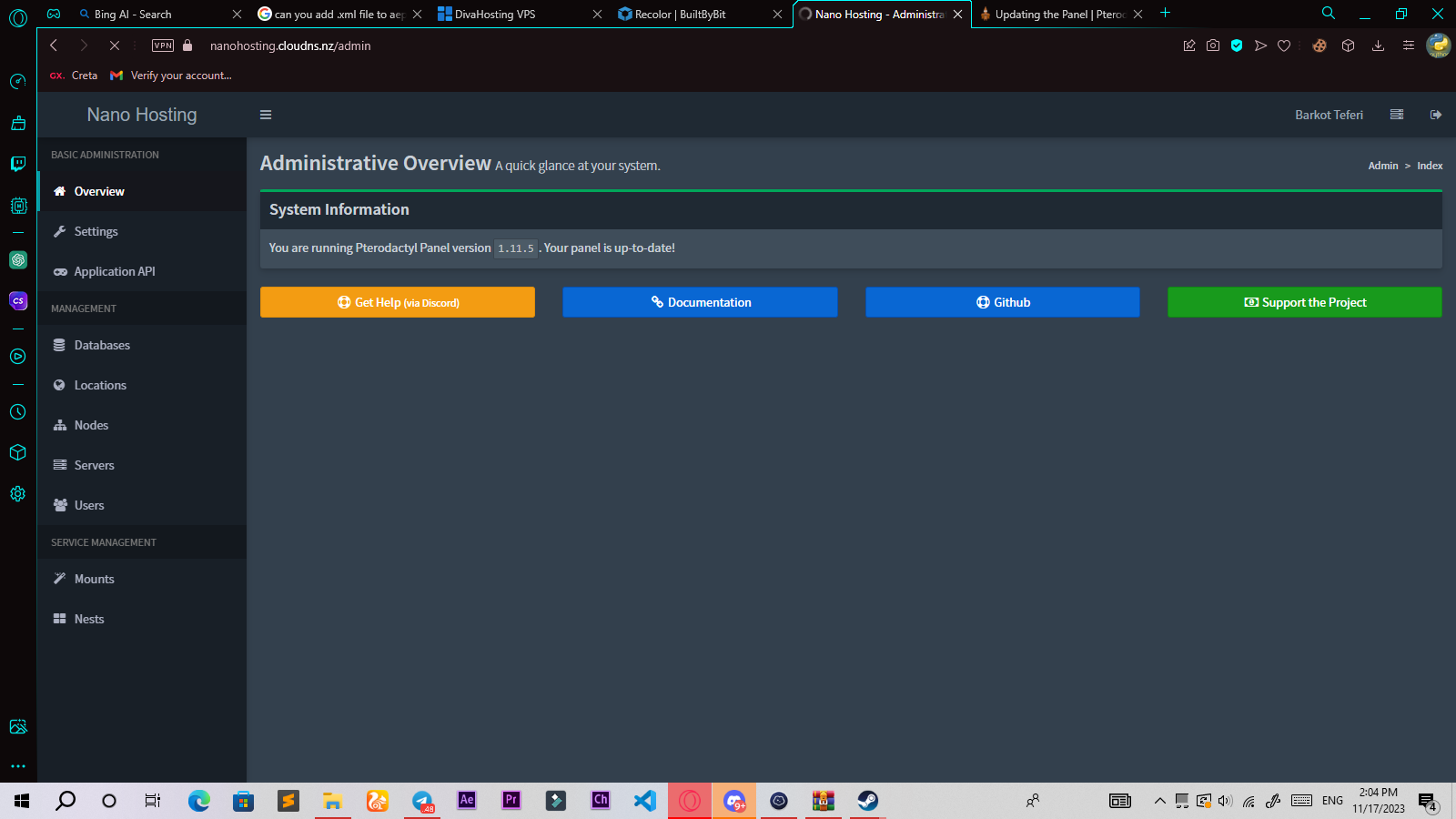Click the VPN badge in address bar
Image resolution: width=1456 pixels, height=819 pixels.
[163, 45]
